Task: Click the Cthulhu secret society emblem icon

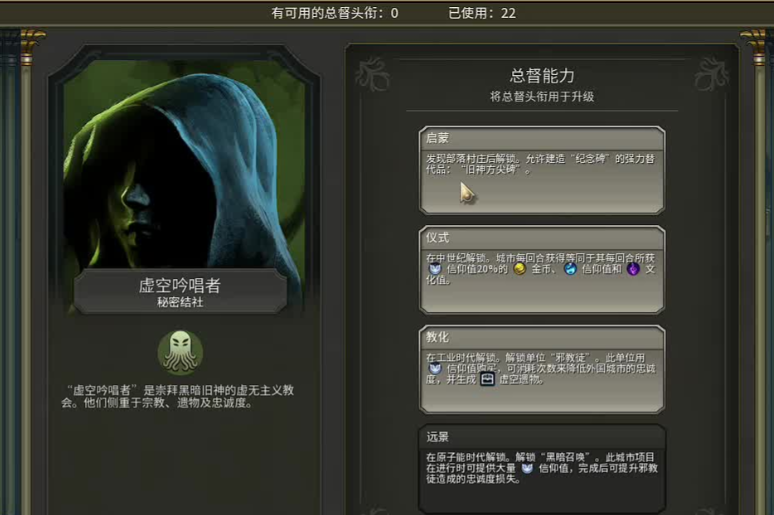Action: 180,353
